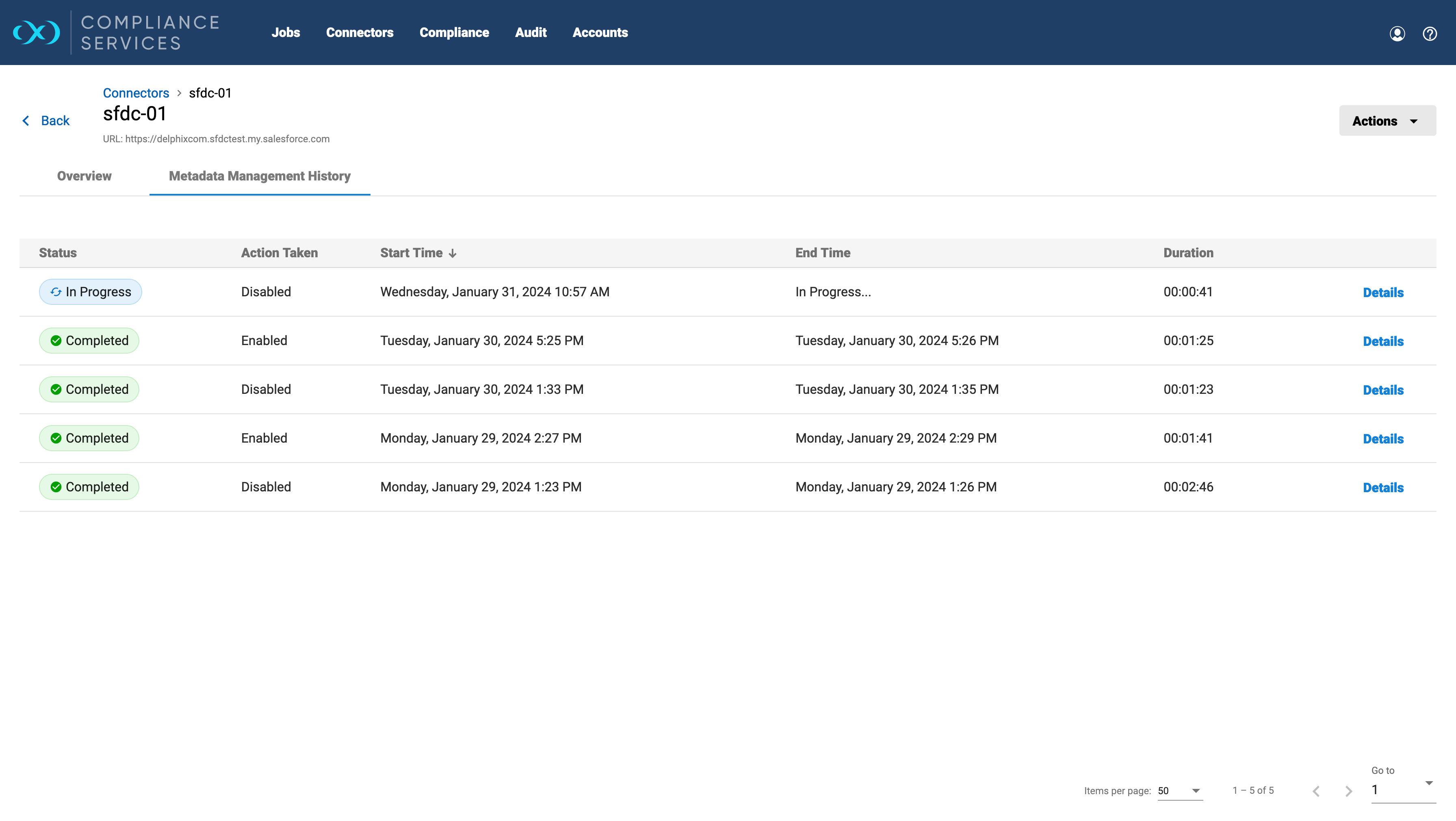
Task: Expand the Actions dropdown
Action: point(1387,120)
